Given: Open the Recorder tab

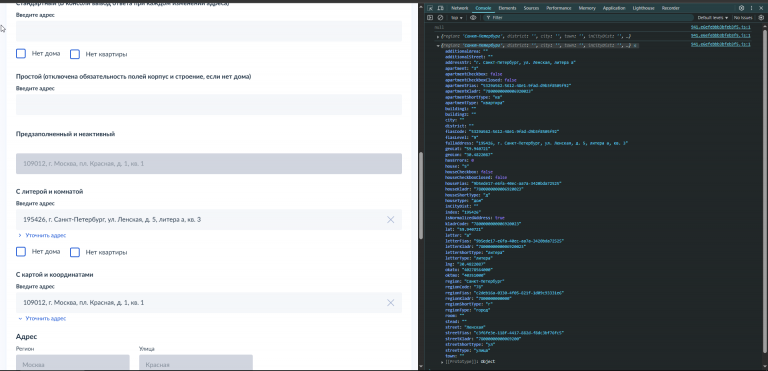Looking at the screenshot, I should pyautogui.click(x=671, y=8).
